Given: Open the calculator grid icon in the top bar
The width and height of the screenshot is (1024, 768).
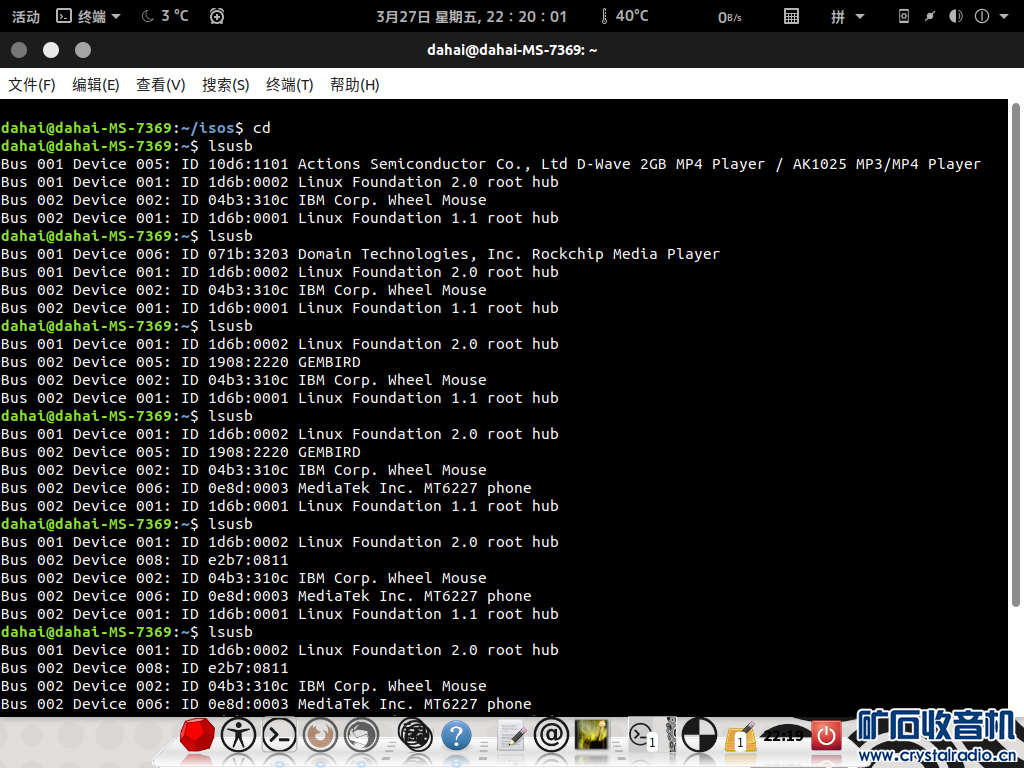Looking at the screenshot, I should pyautogui.click(x=791, y=16).
